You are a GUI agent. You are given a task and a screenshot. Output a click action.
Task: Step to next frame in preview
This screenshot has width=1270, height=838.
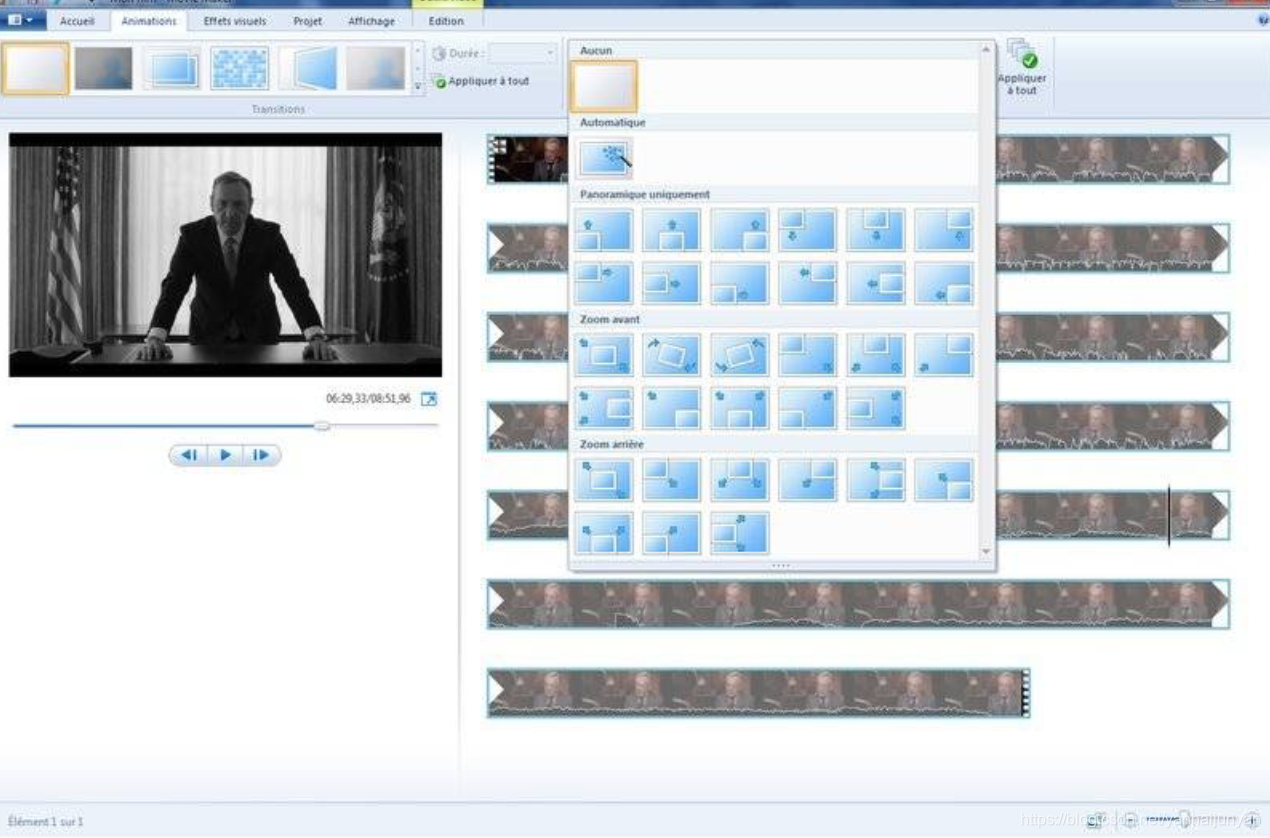(x=261, y=455)
